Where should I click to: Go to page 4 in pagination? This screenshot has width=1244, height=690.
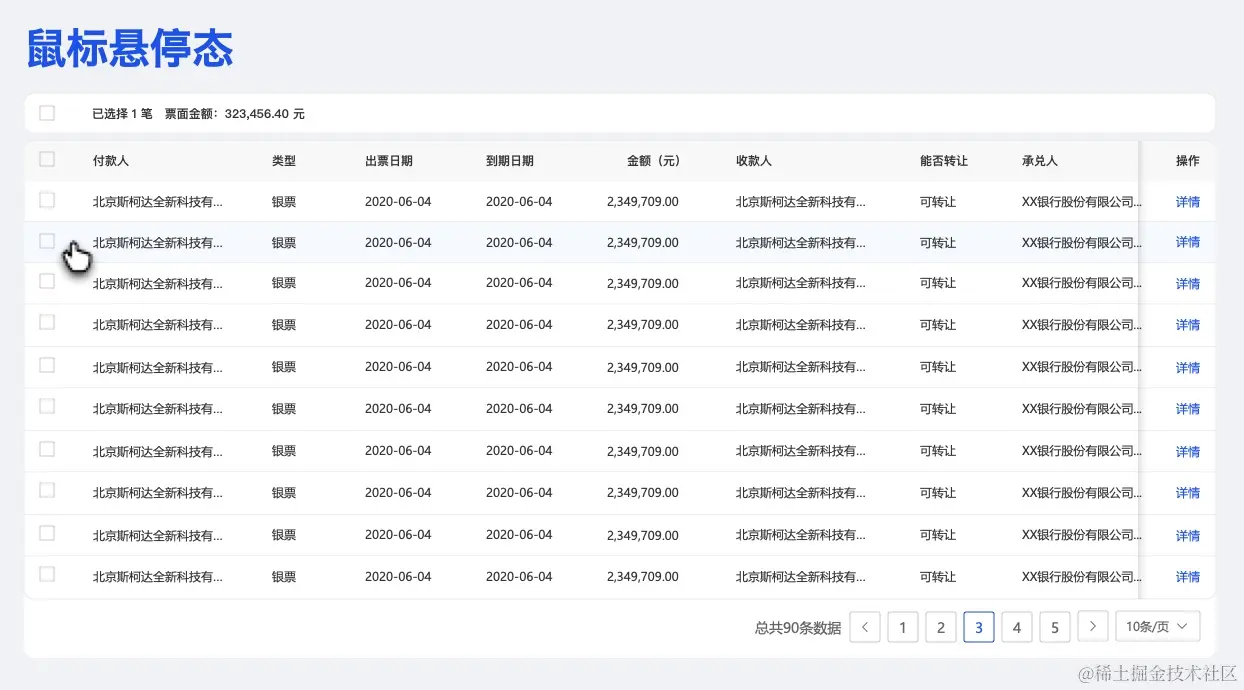pyautogui.click(x=1016, y=627)
